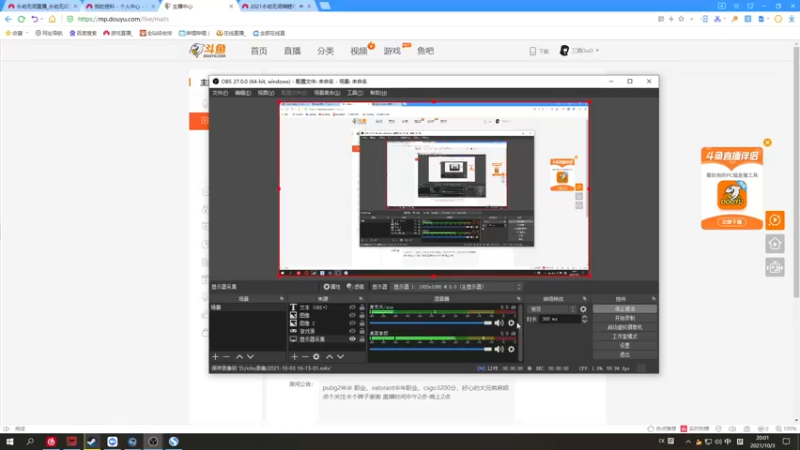Toggle visibility of the text source
The image size is (800, 450).
[x=352, y=308]
